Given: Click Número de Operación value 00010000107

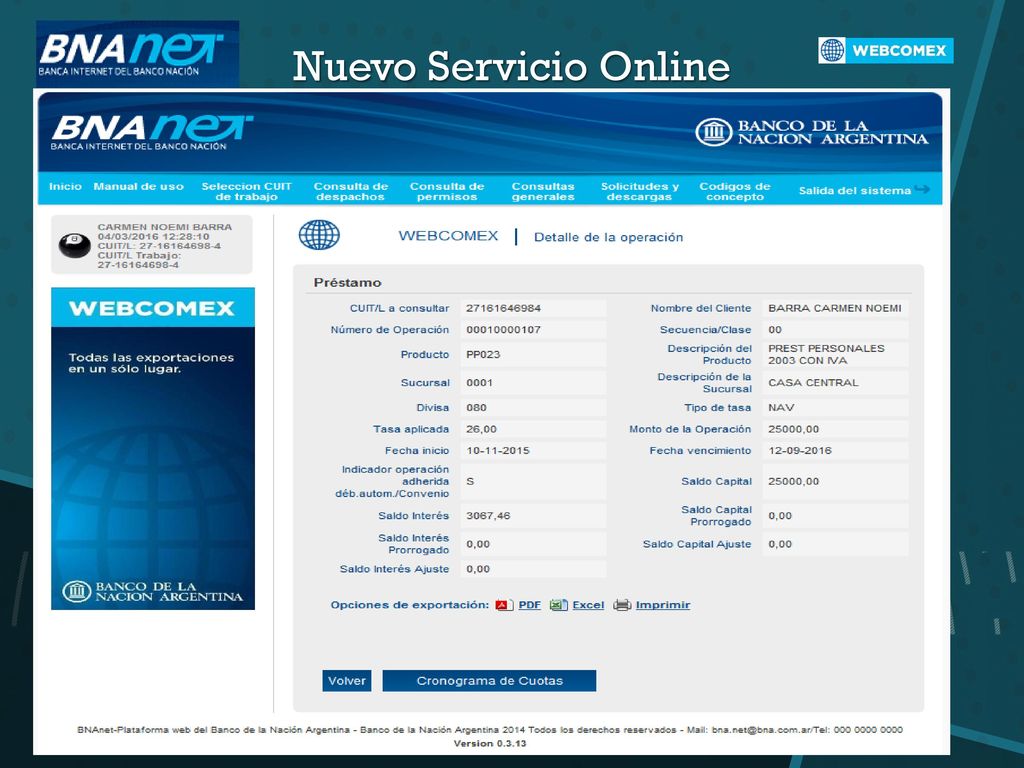Looking at the screenshot, I should click(534, 330).
